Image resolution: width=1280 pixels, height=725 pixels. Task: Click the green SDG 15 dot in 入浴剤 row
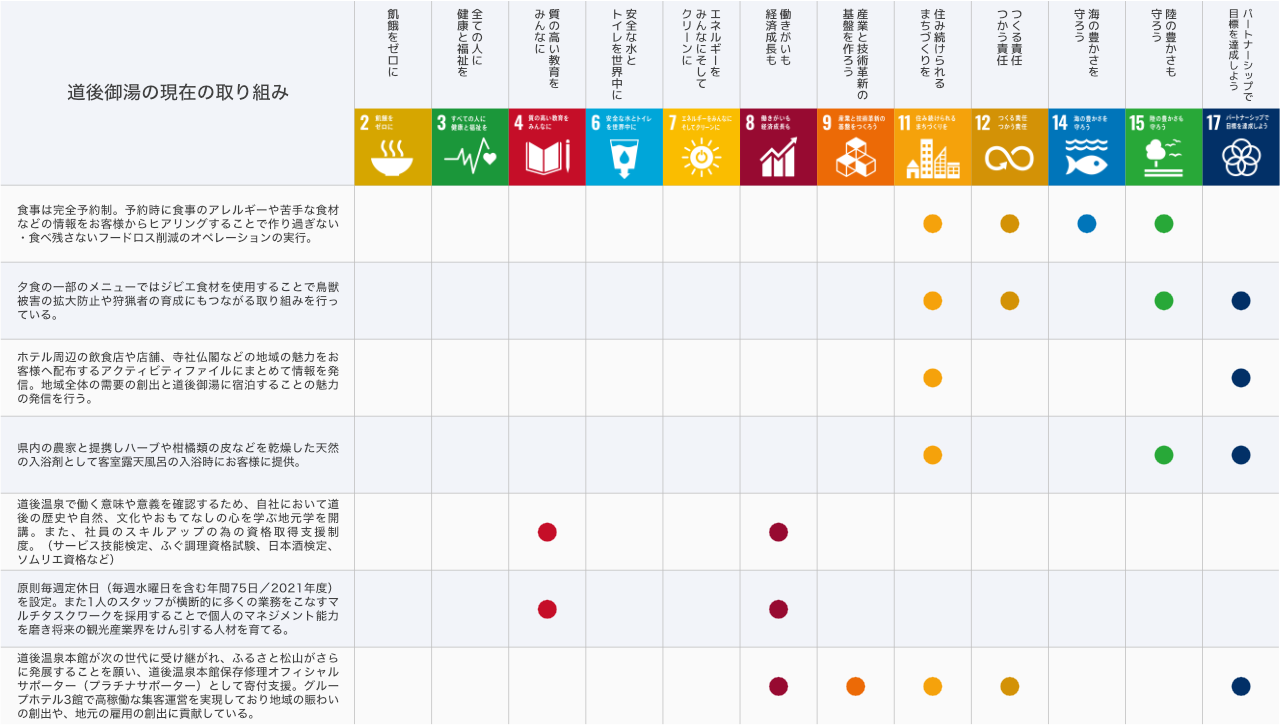[x=1164, y=455]
